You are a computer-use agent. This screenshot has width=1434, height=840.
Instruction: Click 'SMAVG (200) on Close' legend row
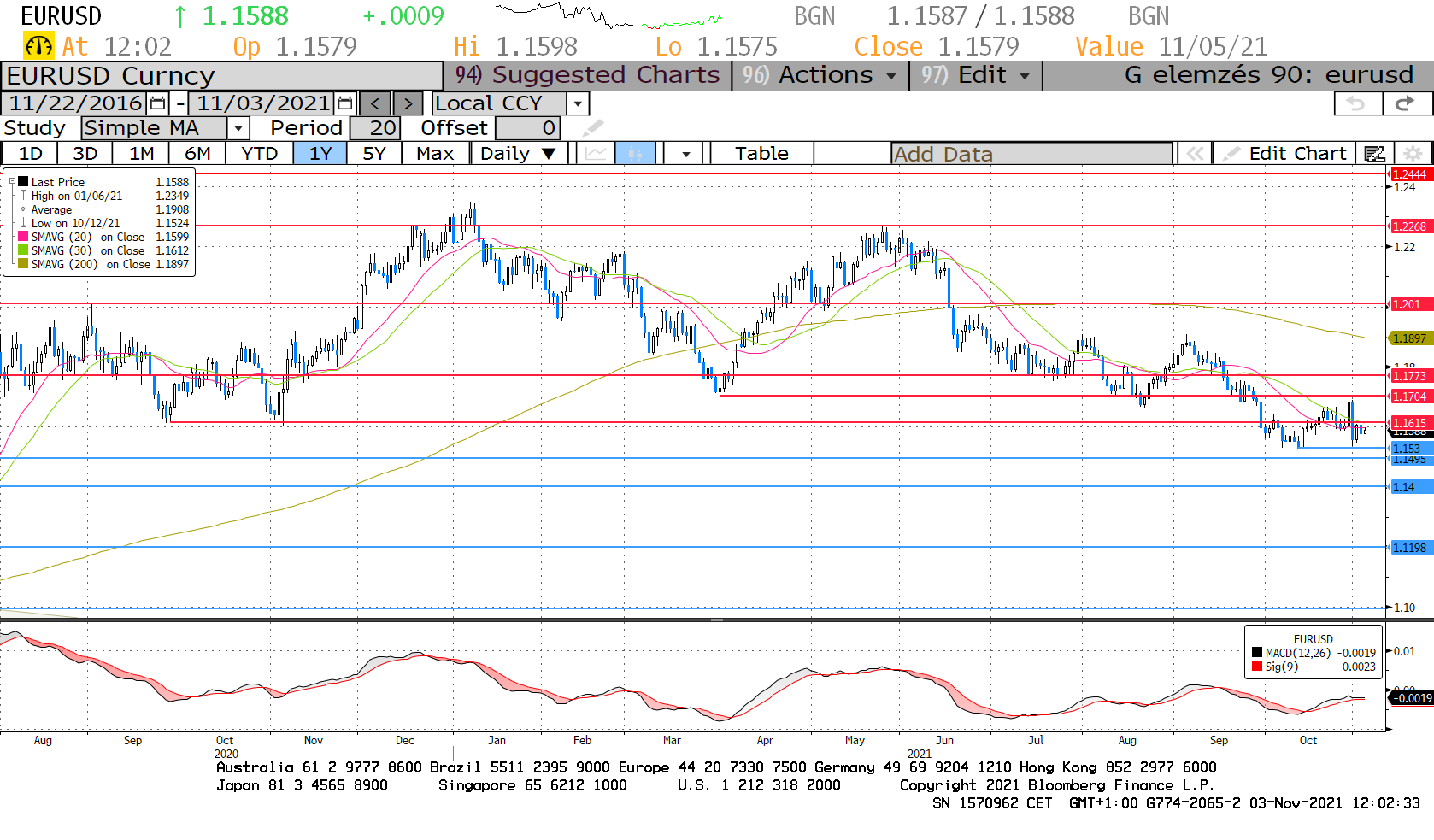coord(103,264)
